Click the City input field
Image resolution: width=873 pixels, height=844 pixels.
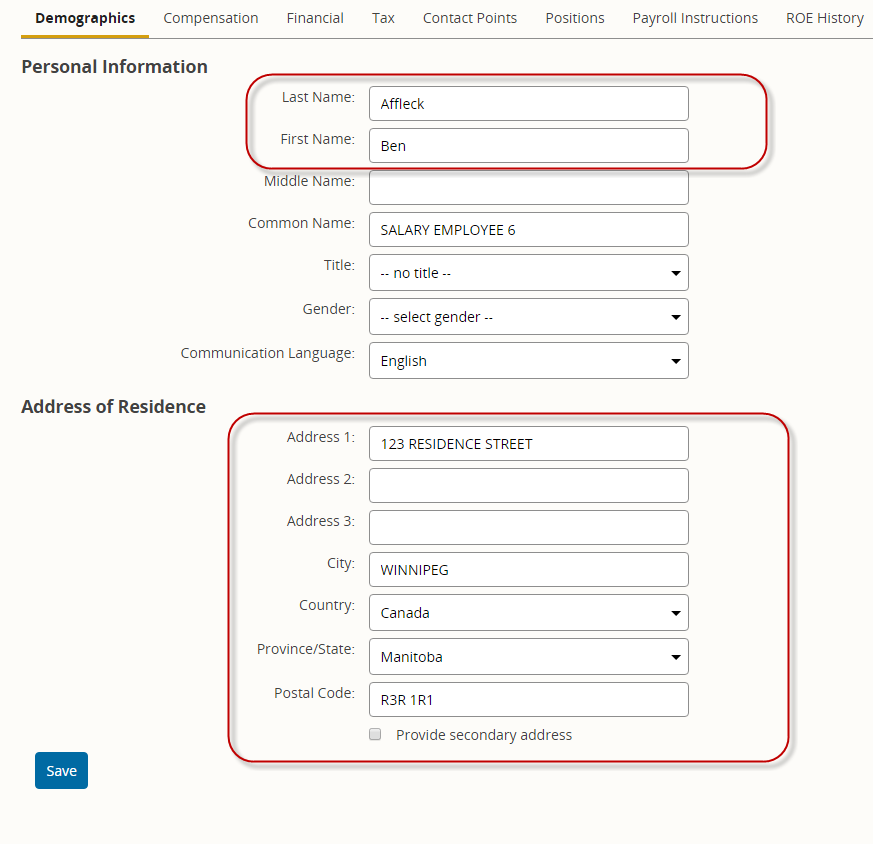(x=528, y=570)
